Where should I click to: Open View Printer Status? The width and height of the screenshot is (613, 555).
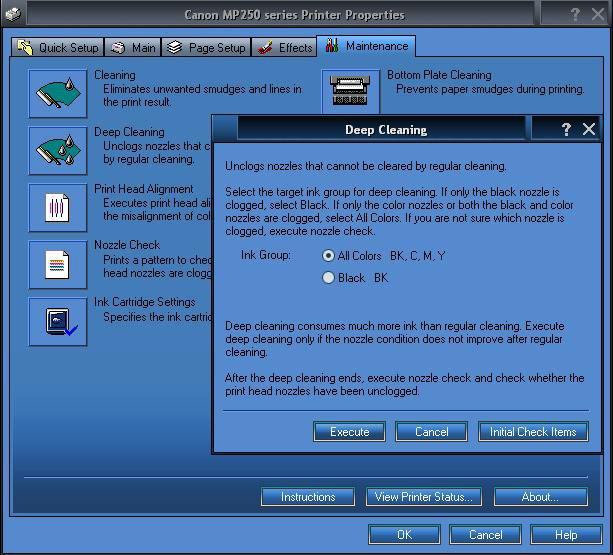[x=424, y=497]
